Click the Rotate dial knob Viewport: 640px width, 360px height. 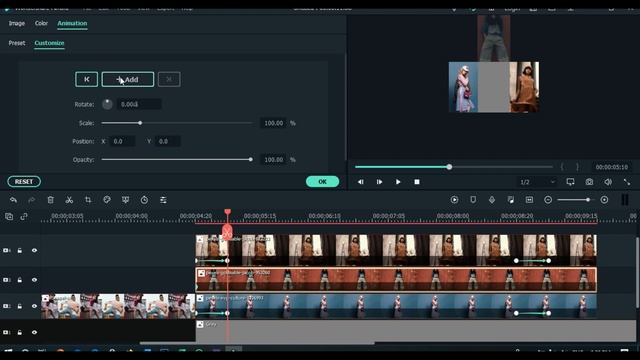click(107, 104)
